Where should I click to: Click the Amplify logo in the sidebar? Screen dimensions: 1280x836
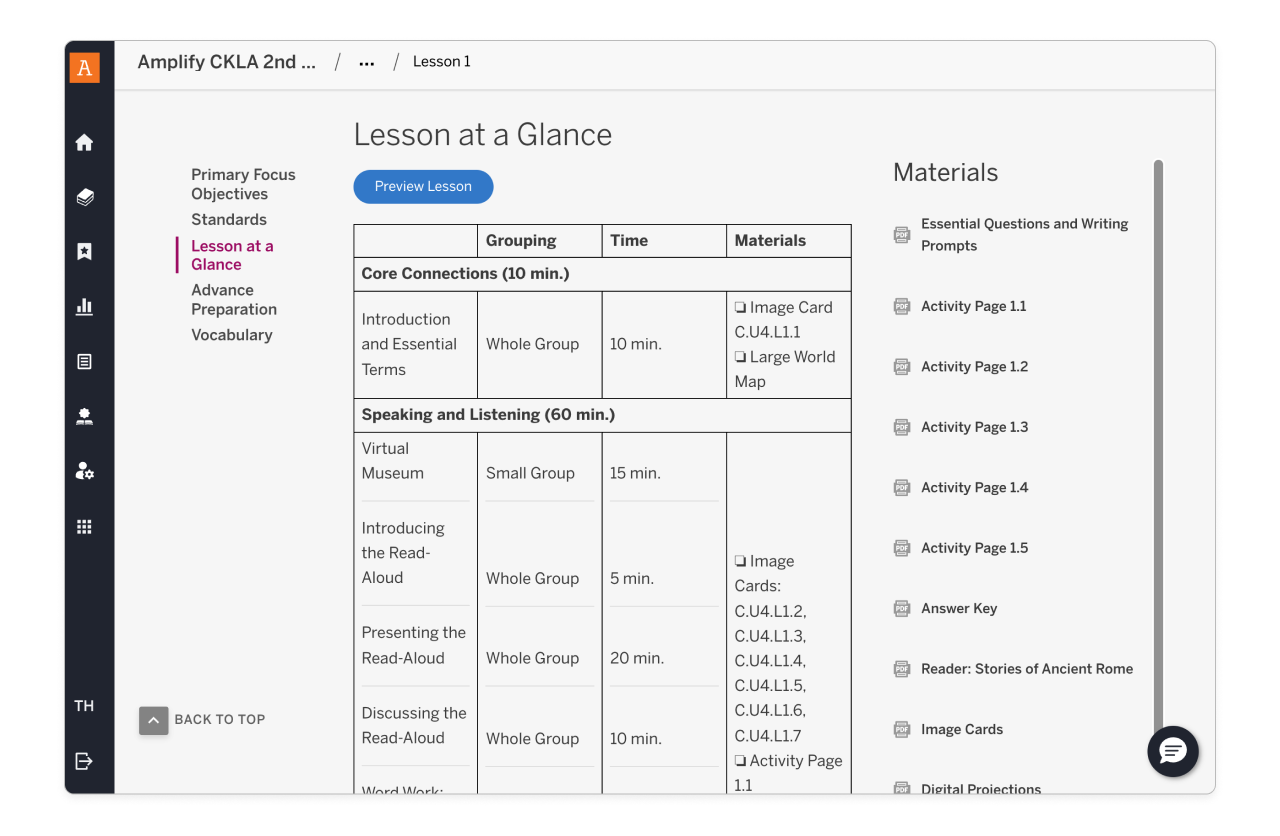pyautogui.click(x=85, y=67)
